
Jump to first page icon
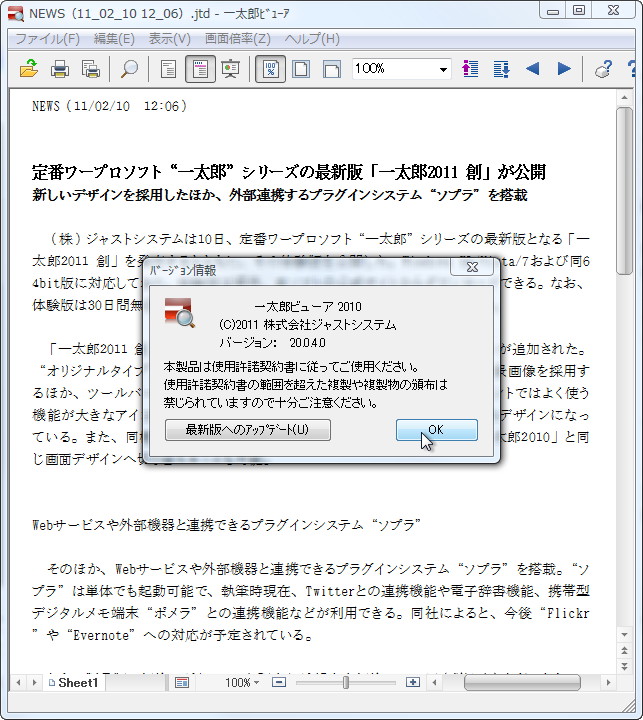click(x=470, y=69)
